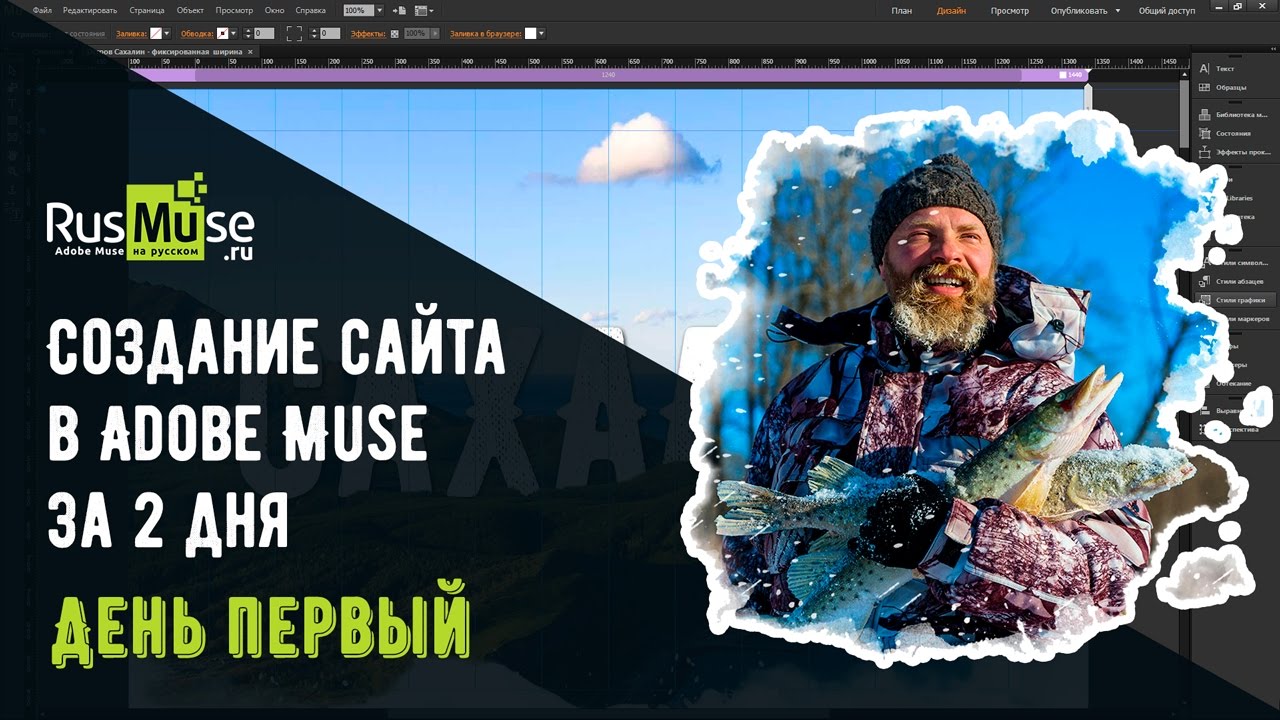Click the opacity 100% field

(415, 33)
